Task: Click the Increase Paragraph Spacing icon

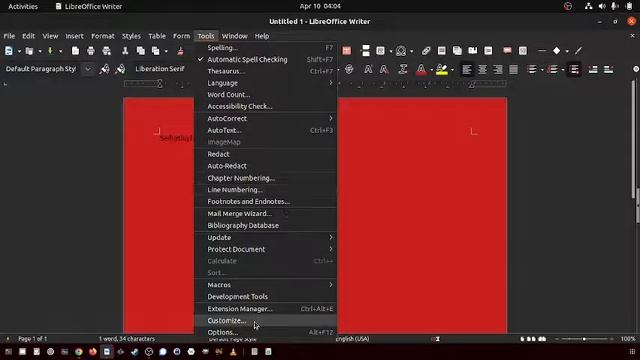Action: (x=593, y=69)
